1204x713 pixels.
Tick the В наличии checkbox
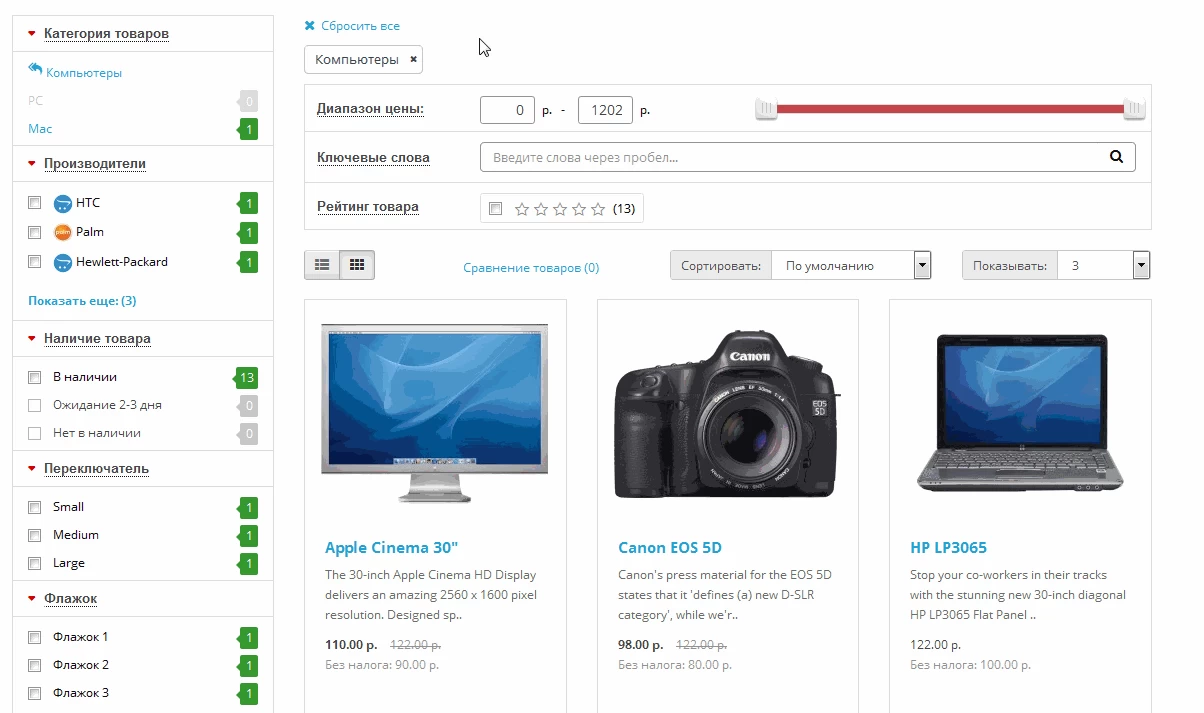tap(35, 377)
